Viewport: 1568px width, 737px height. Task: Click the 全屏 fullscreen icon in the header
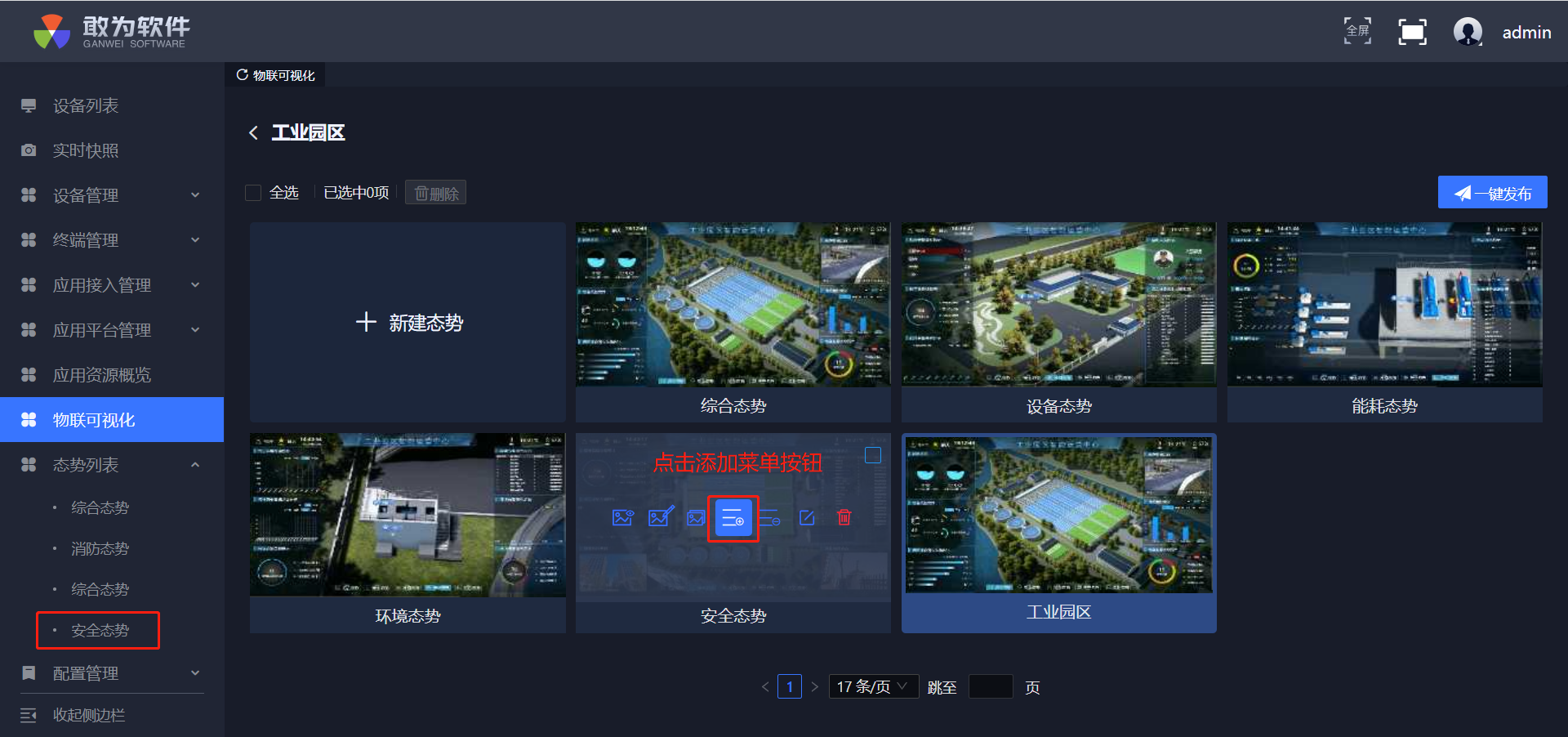(1358, 31)
